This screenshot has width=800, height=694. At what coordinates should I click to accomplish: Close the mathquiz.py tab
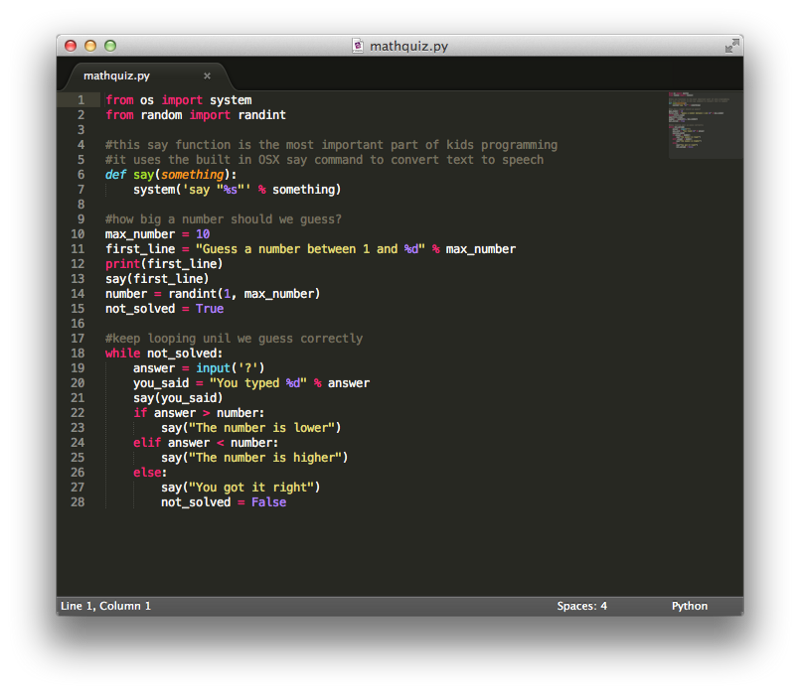207,76
